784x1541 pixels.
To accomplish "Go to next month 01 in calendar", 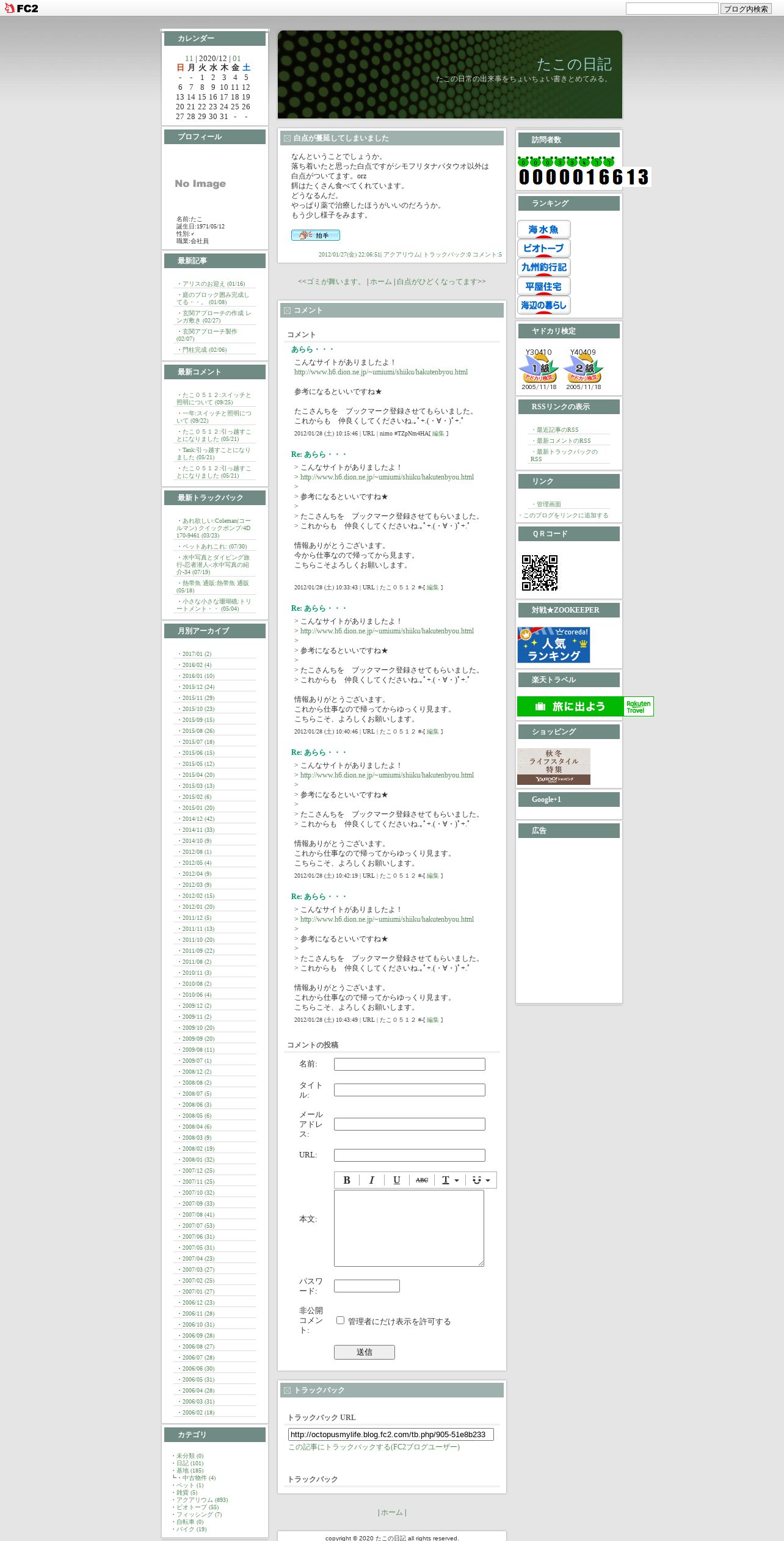I will tap(236, 59).
